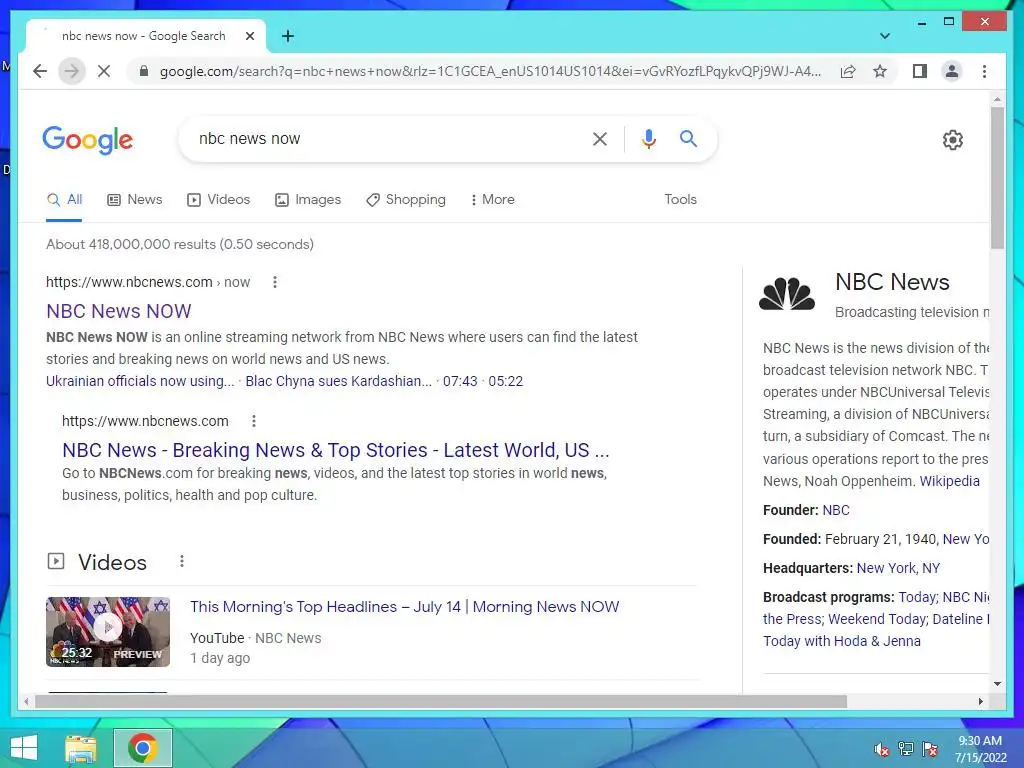Click the vertical scrollbar thumb
Viewport: 1024px width, 768px height.
coord(997,177)
